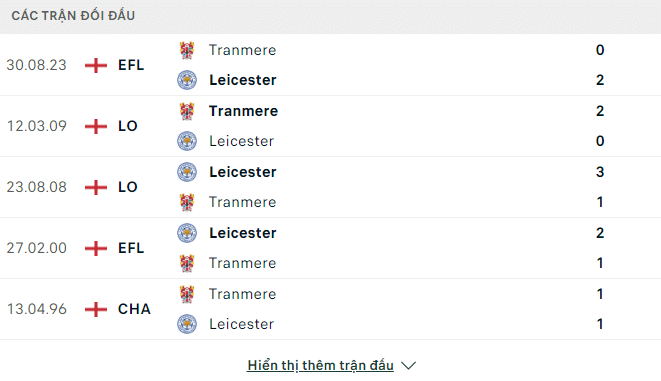Click Tranmere score 2 in 12.03.09 match
The image size is (661, 381).
tap(600, 111)
